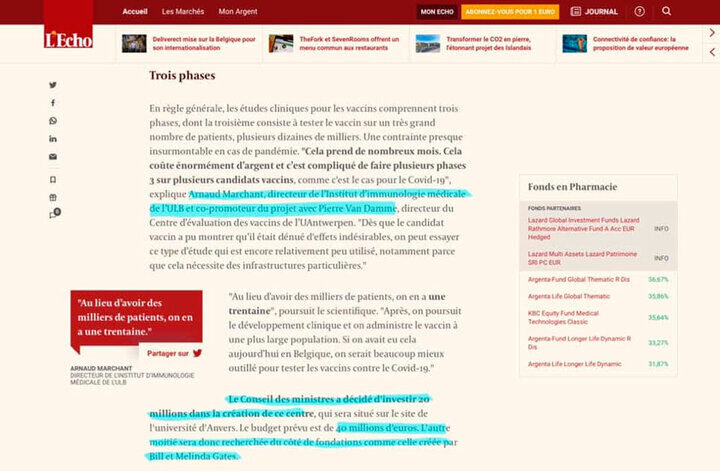Go to L'Echo homepage logo
The height and width of the screenshot is (472, 720).
click(68, 24)
